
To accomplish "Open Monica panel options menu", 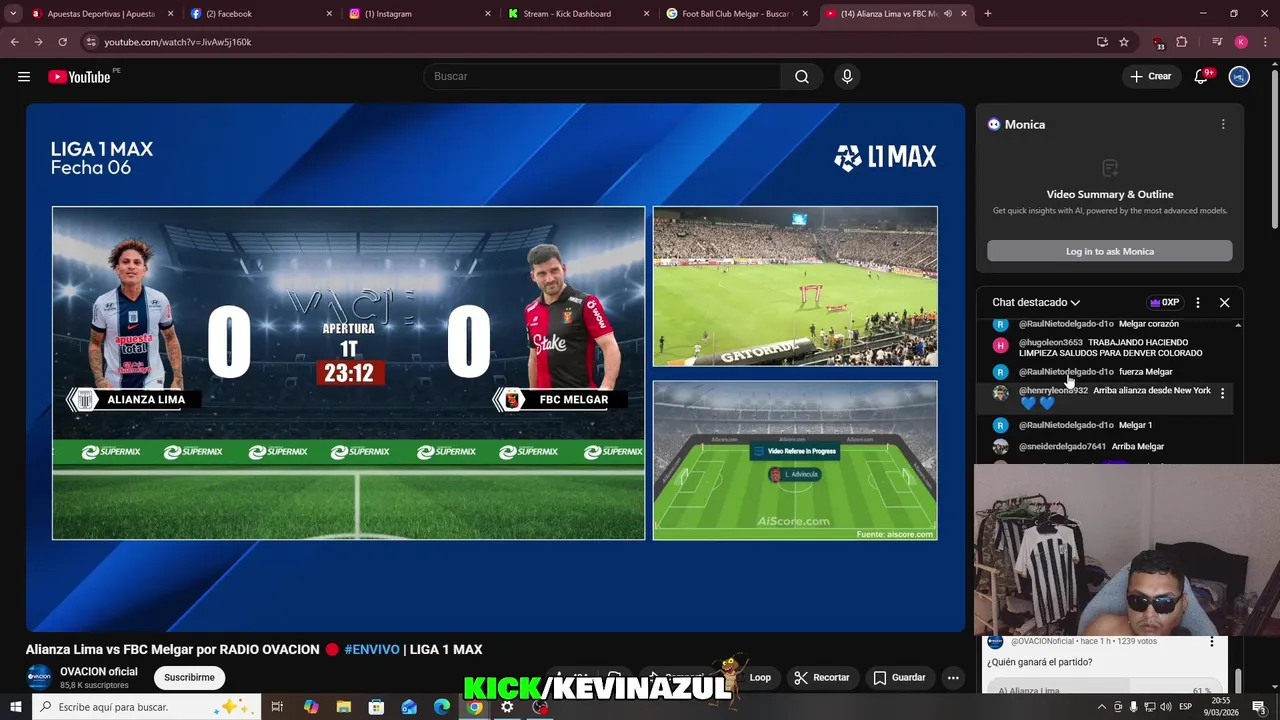I will [1222, 124].
